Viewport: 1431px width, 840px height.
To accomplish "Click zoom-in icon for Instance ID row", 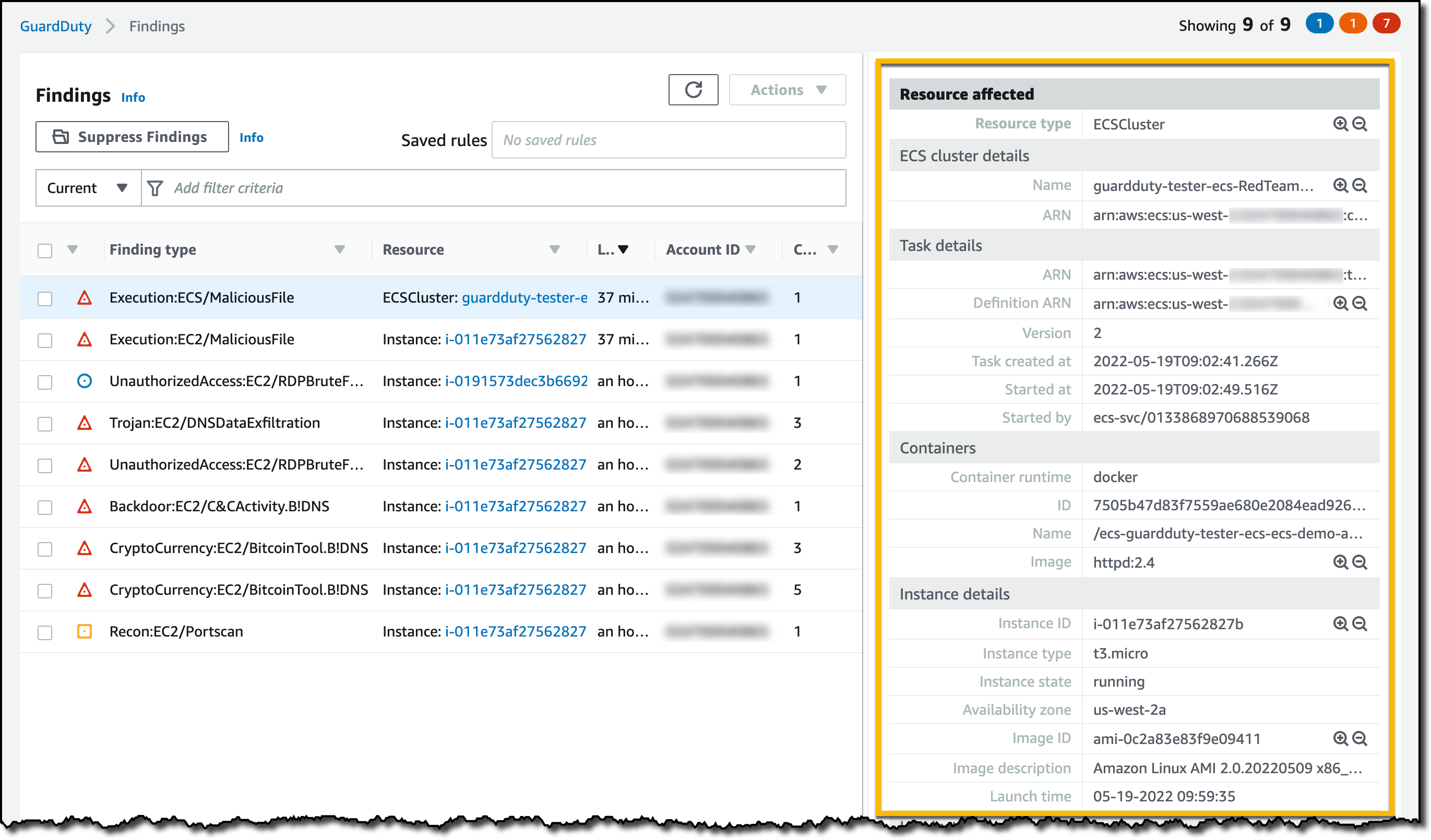I will (x=1340, y=624).
